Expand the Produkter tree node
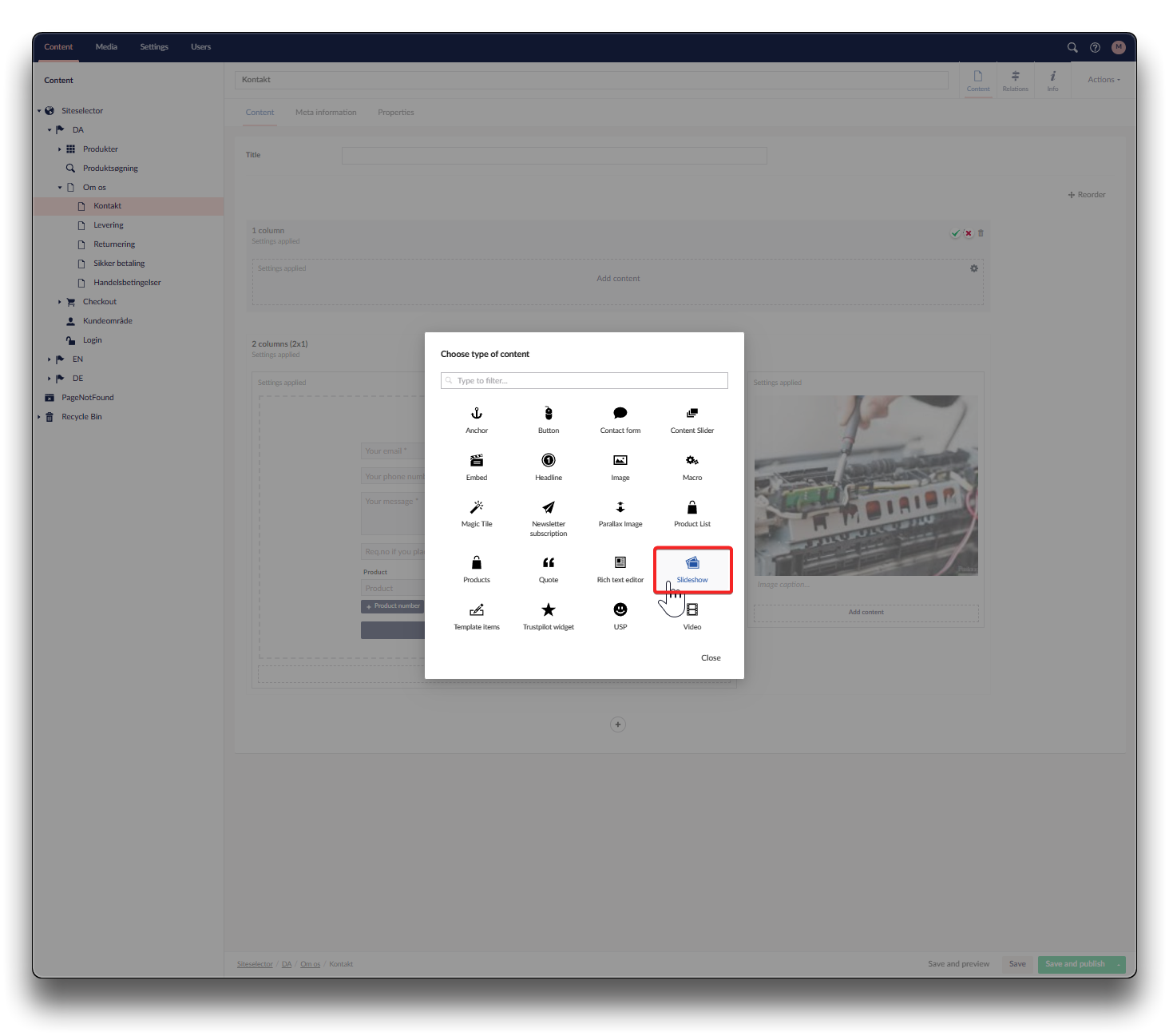Screen dimensions: 1169x1036 click(60, 149)
